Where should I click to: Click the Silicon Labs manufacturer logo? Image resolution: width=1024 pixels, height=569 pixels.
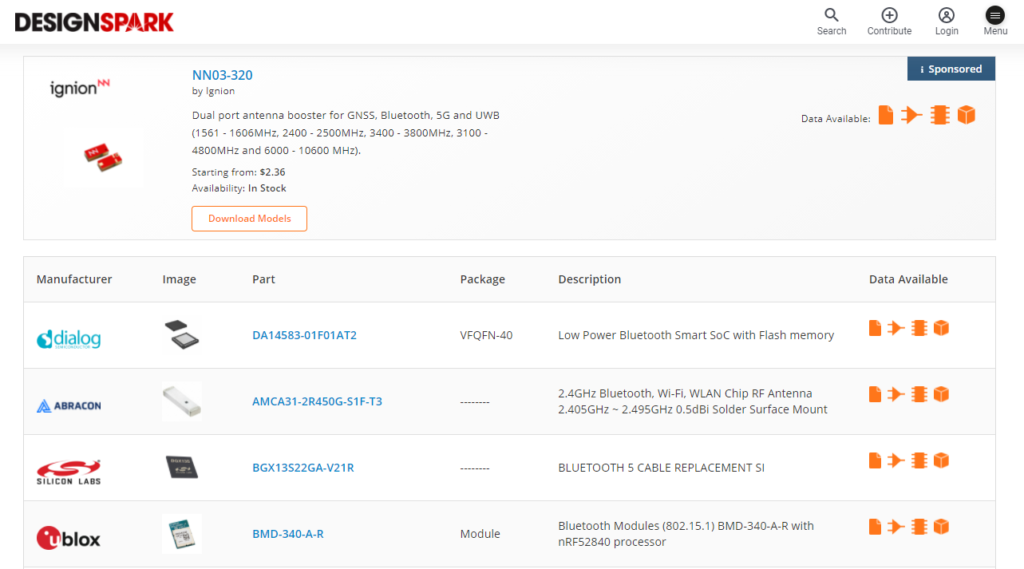(x=69, y=472)
